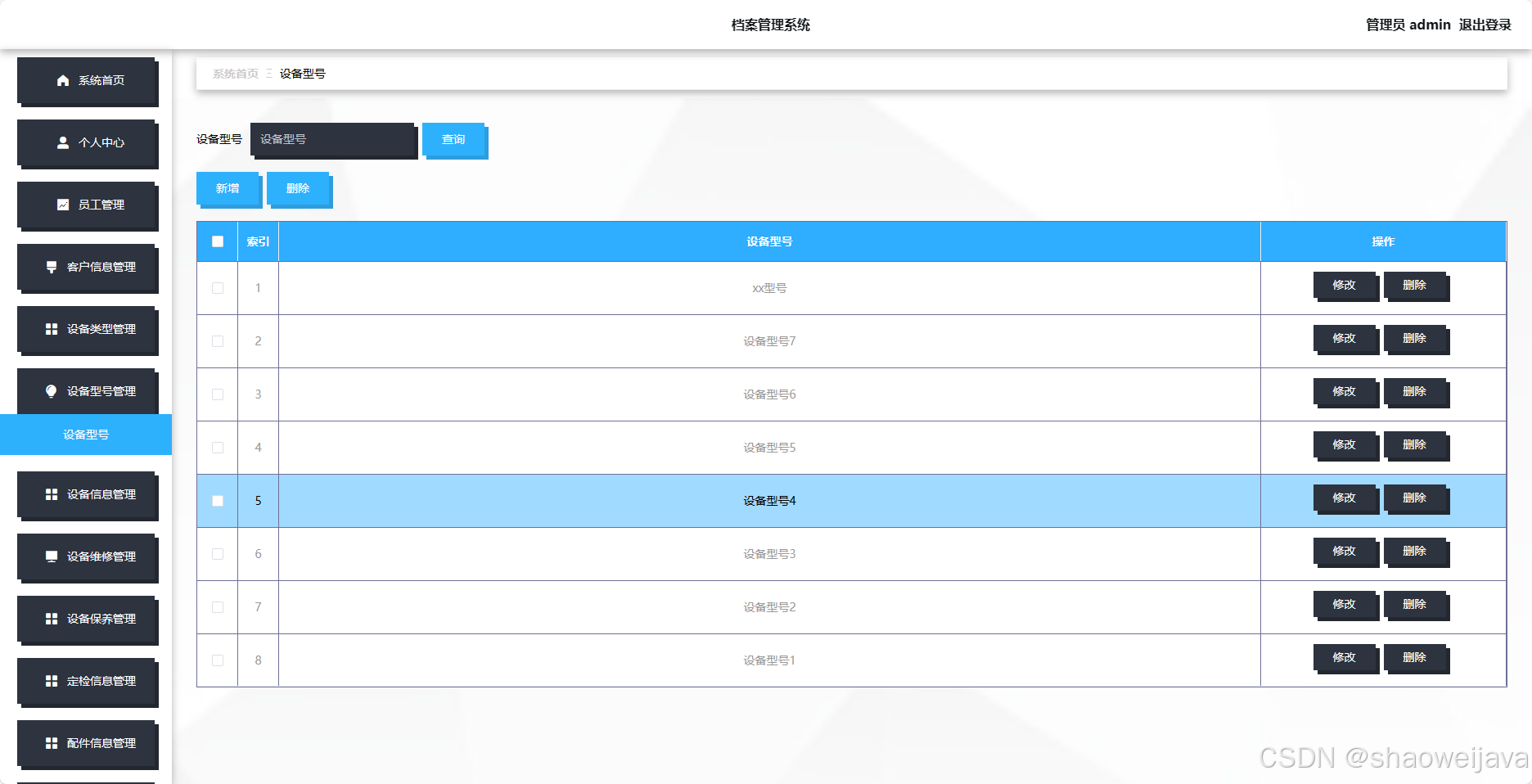Expand the 定检信息管理 sidebar menu

pyautogui.click(x=87, y=682)
